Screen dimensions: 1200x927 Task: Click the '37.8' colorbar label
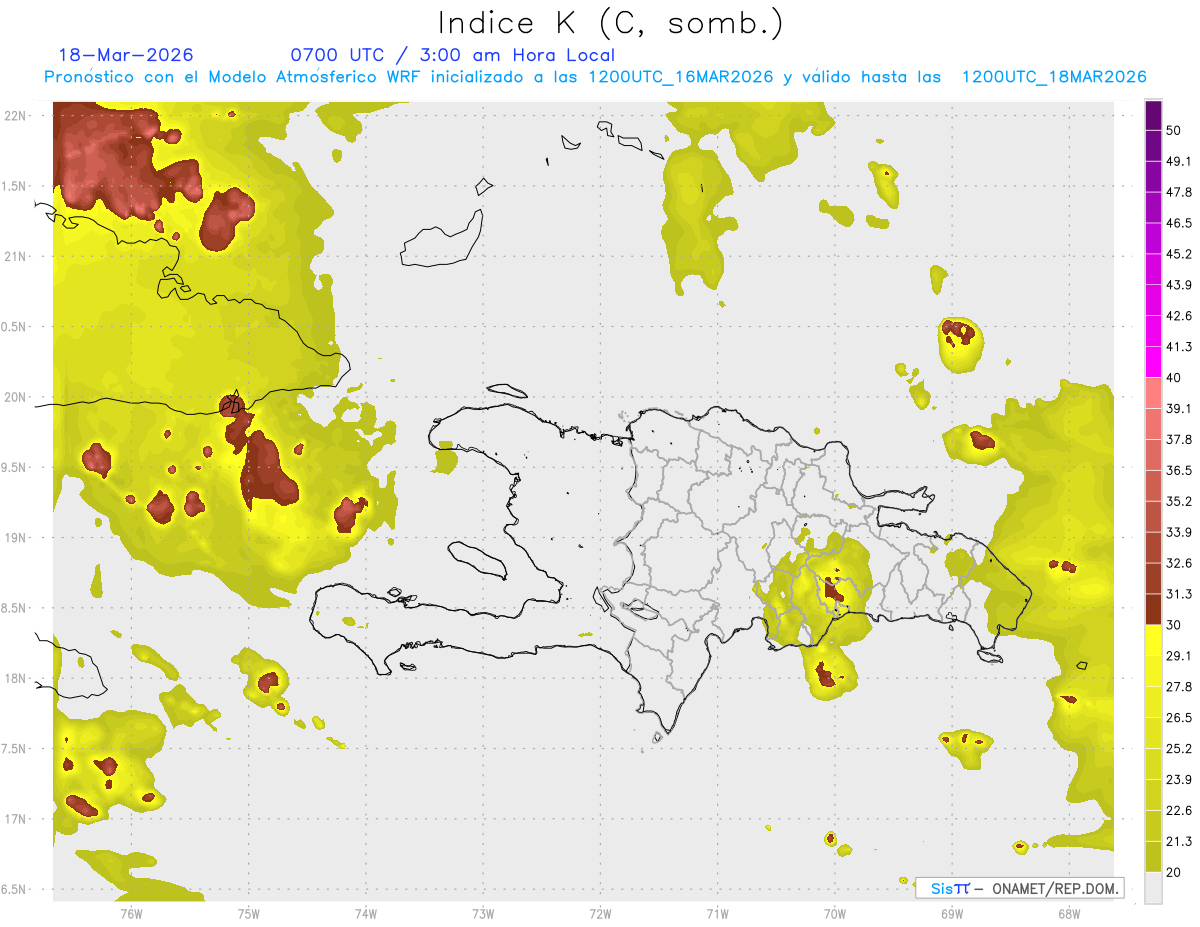(1179, 440)
